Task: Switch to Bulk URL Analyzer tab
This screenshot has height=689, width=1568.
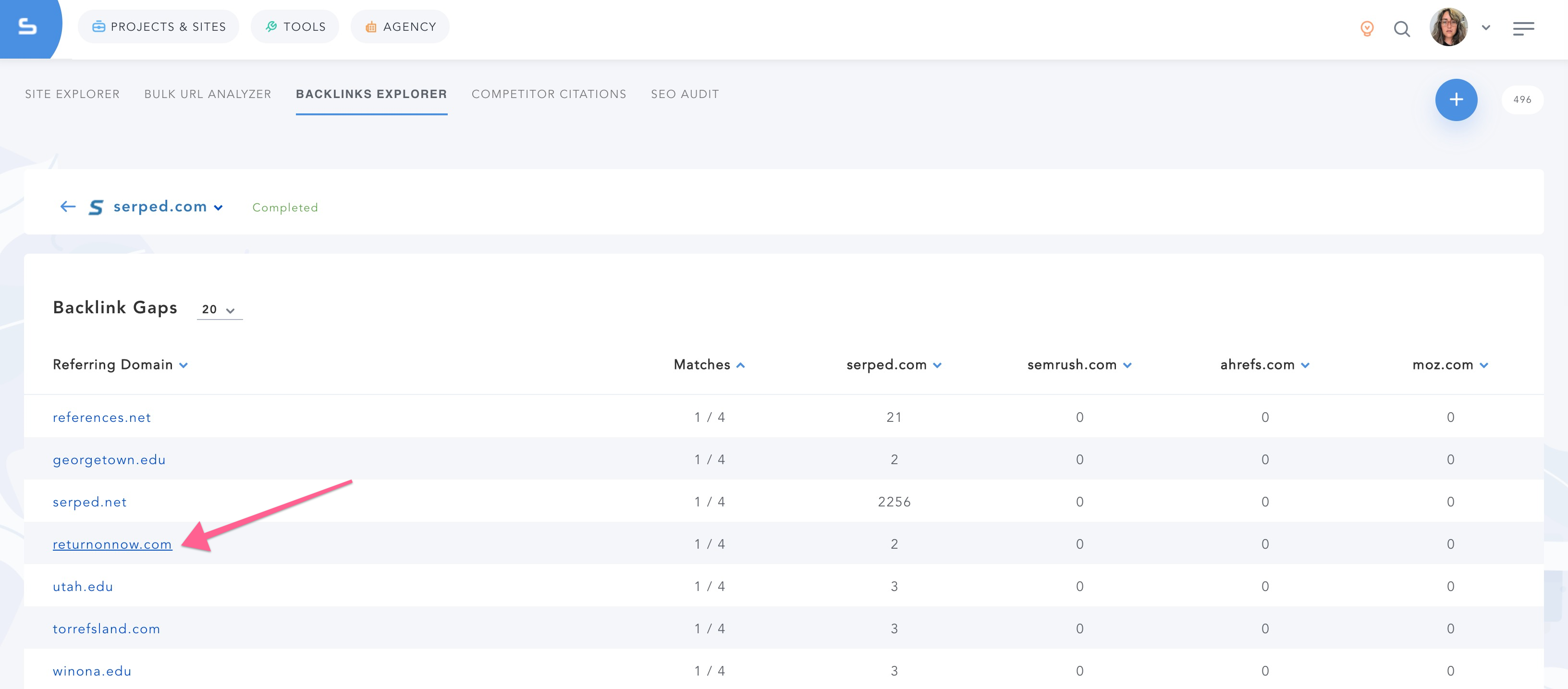Action: (x=208, y=94)
